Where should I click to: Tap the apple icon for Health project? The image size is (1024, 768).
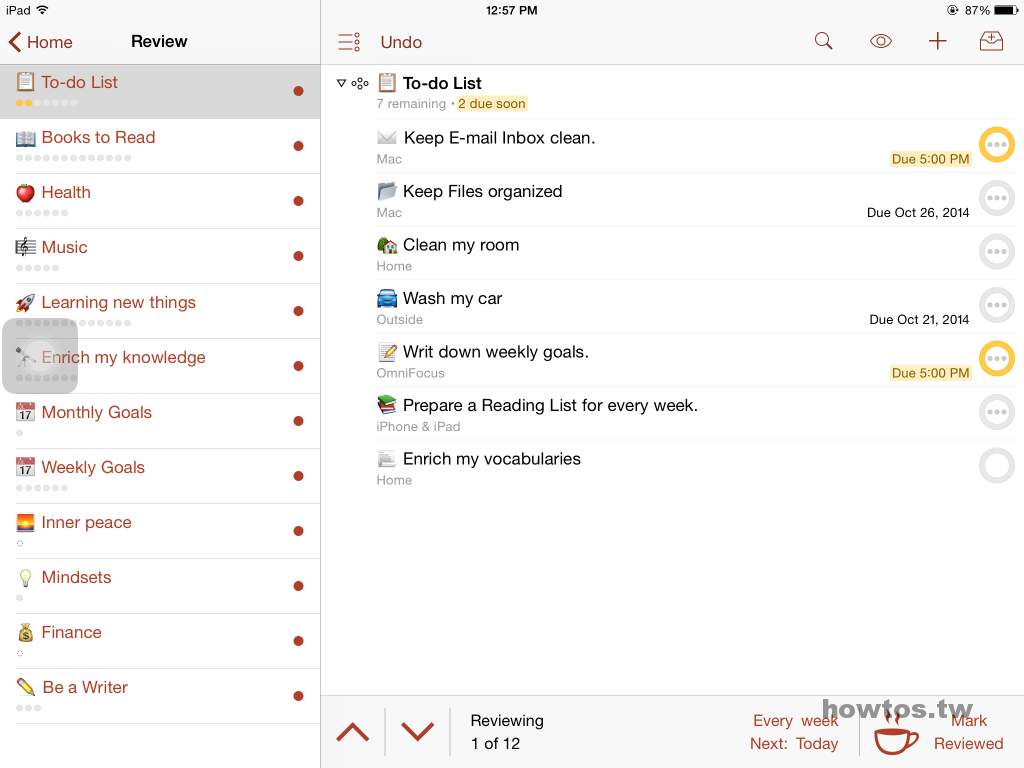(x=25, y=193)
